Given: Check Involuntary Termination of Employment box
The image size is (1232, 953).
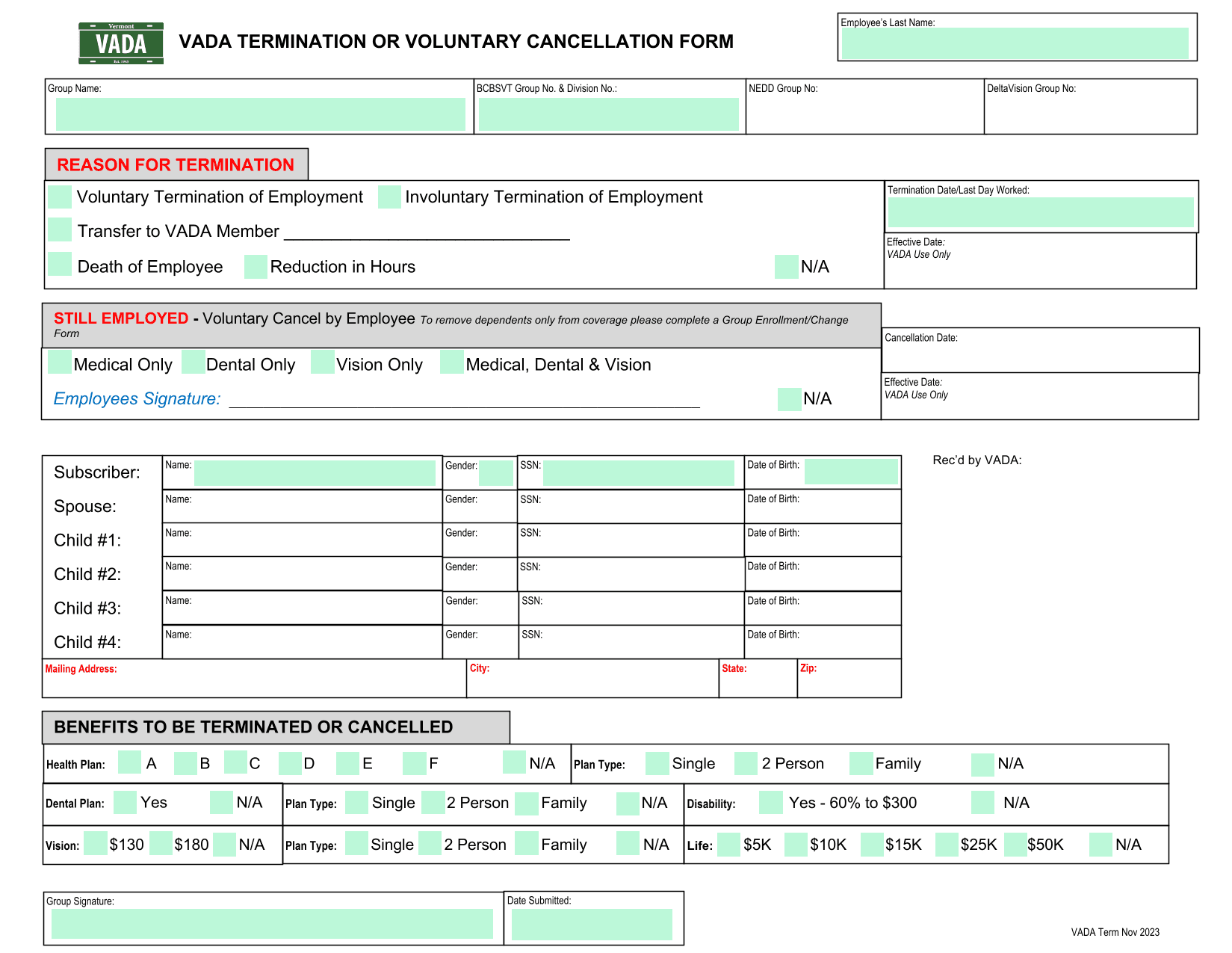Looking at the screenshot, I should [389, 197].
